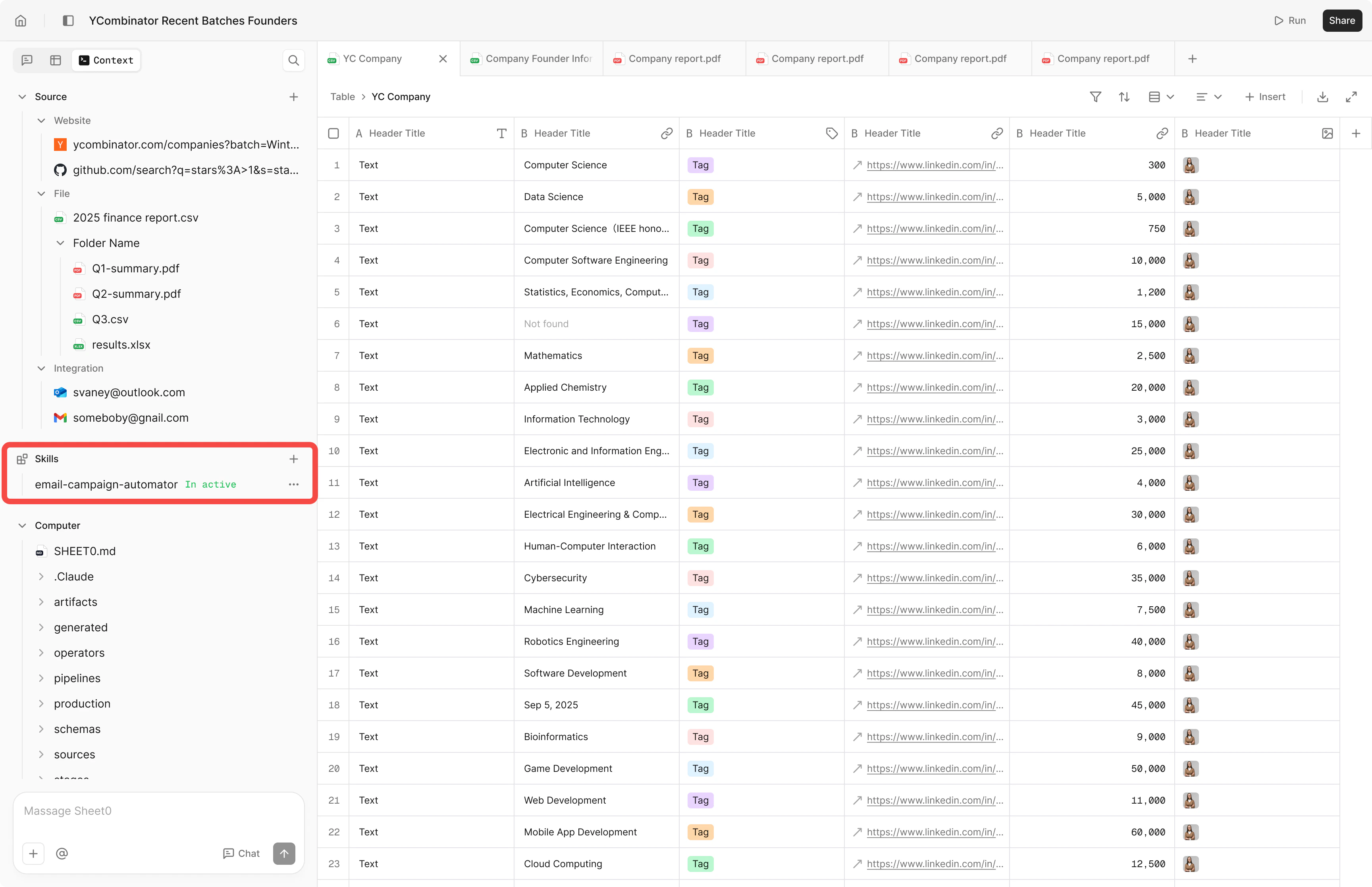The width and height of the screenshot is (1372, 887).
Task: Switch to the chat view toggle
Action: point(27,60)
